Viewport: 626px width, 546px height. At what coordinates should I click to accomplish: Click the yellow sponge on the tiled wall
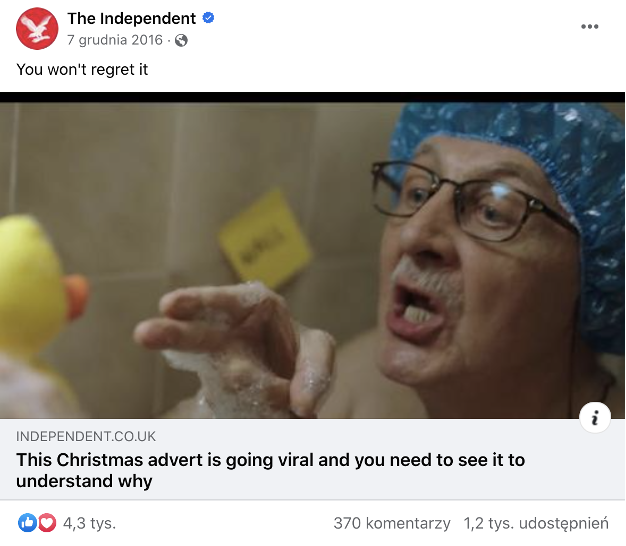[x=265, y=238]
